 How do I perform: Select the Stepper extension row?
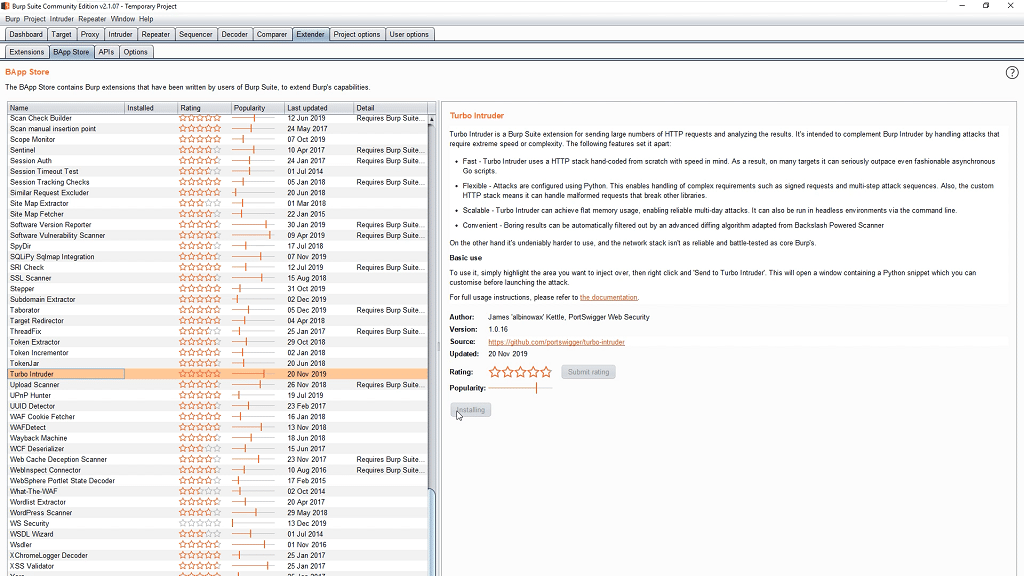click(217, 289)
